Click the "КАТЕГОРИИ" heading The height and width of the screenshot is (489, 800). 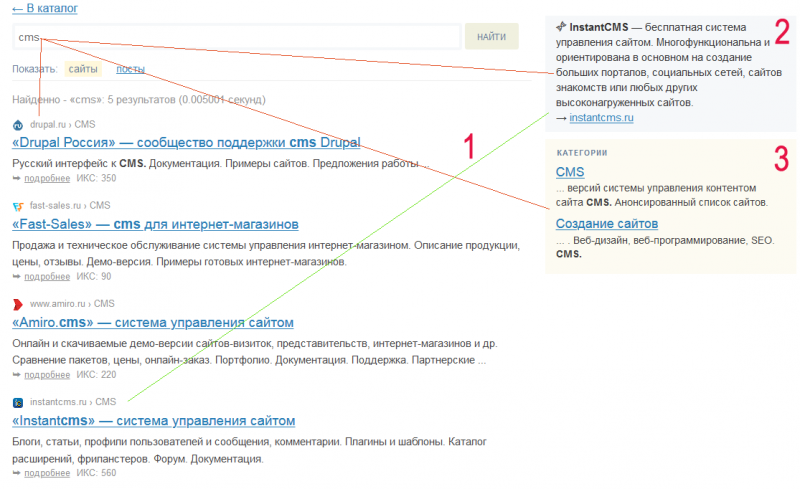582,153
